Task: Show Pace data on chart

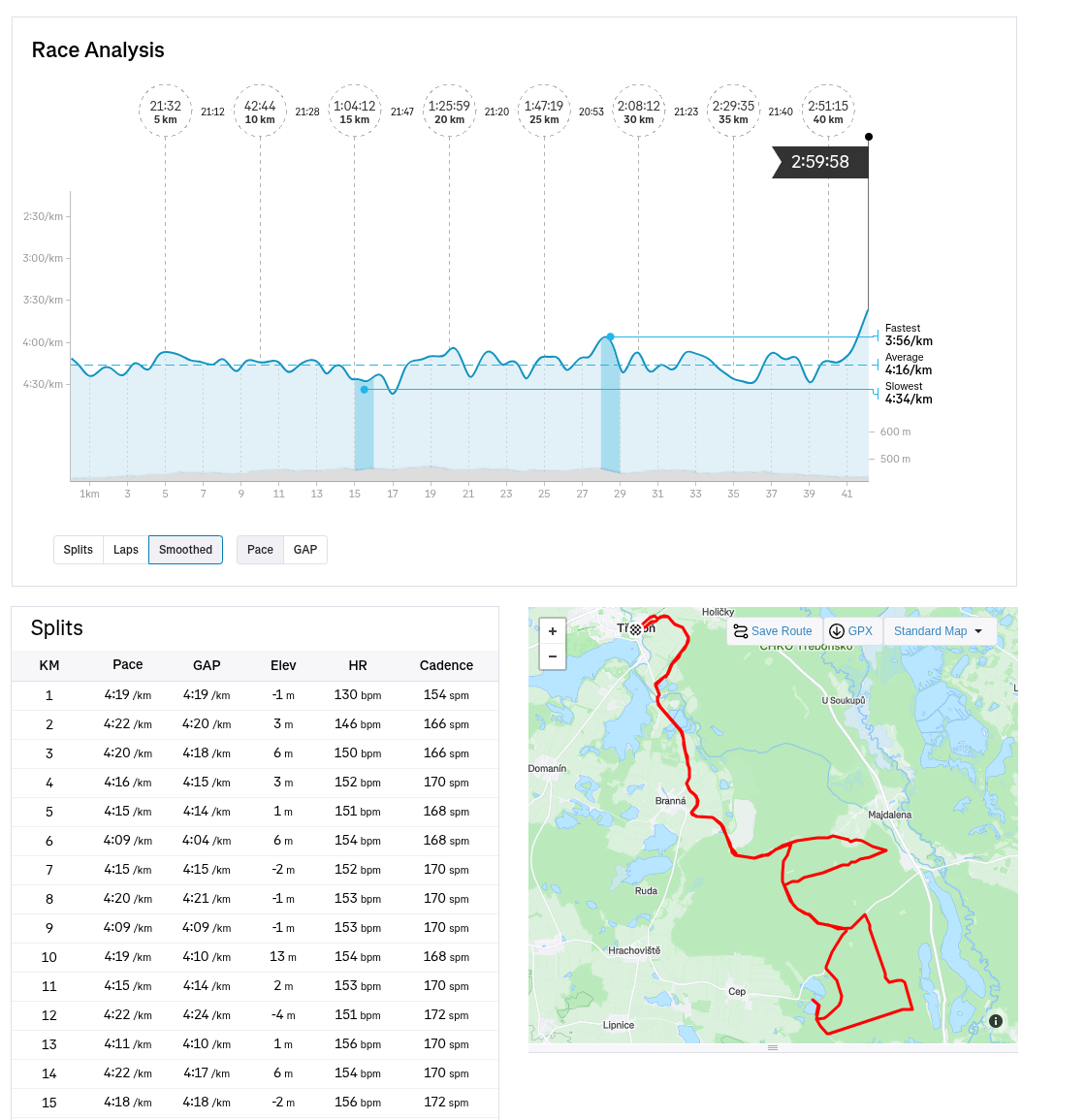Action: 260,550
